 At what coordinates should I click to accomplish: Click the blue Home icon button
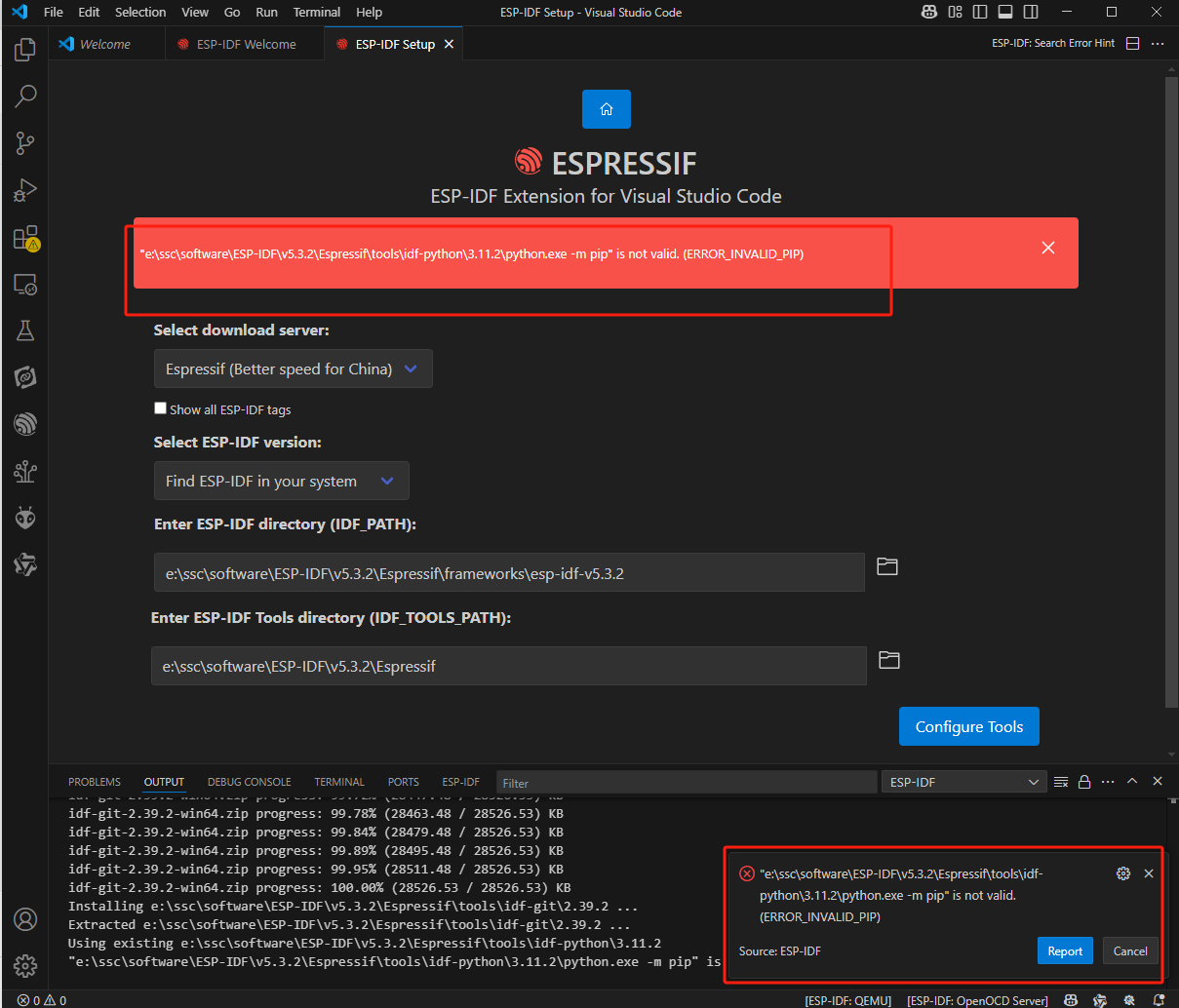607,109
